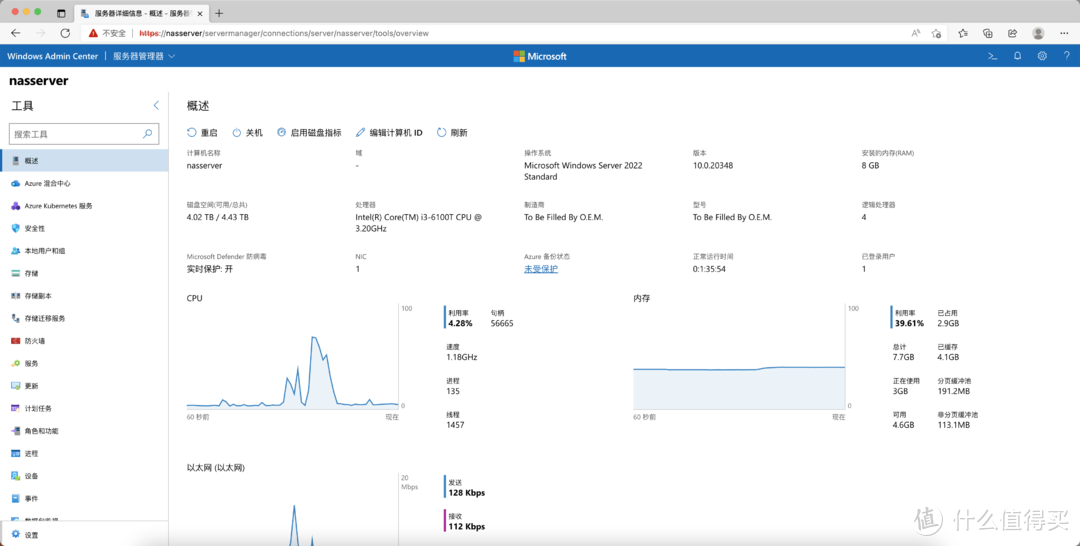Open the 服务 tool
1080x546 pixels.
point(84,364)
